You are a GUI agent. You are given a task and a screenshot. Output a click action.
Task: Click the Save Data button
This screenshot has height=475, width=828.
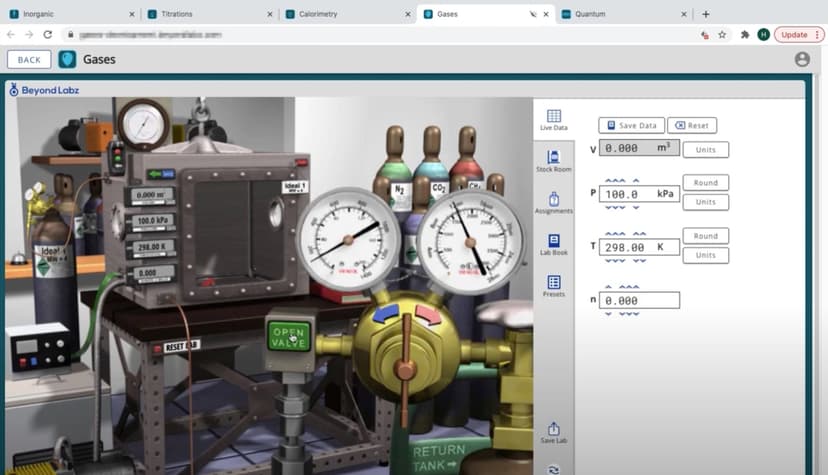(631, 126)
